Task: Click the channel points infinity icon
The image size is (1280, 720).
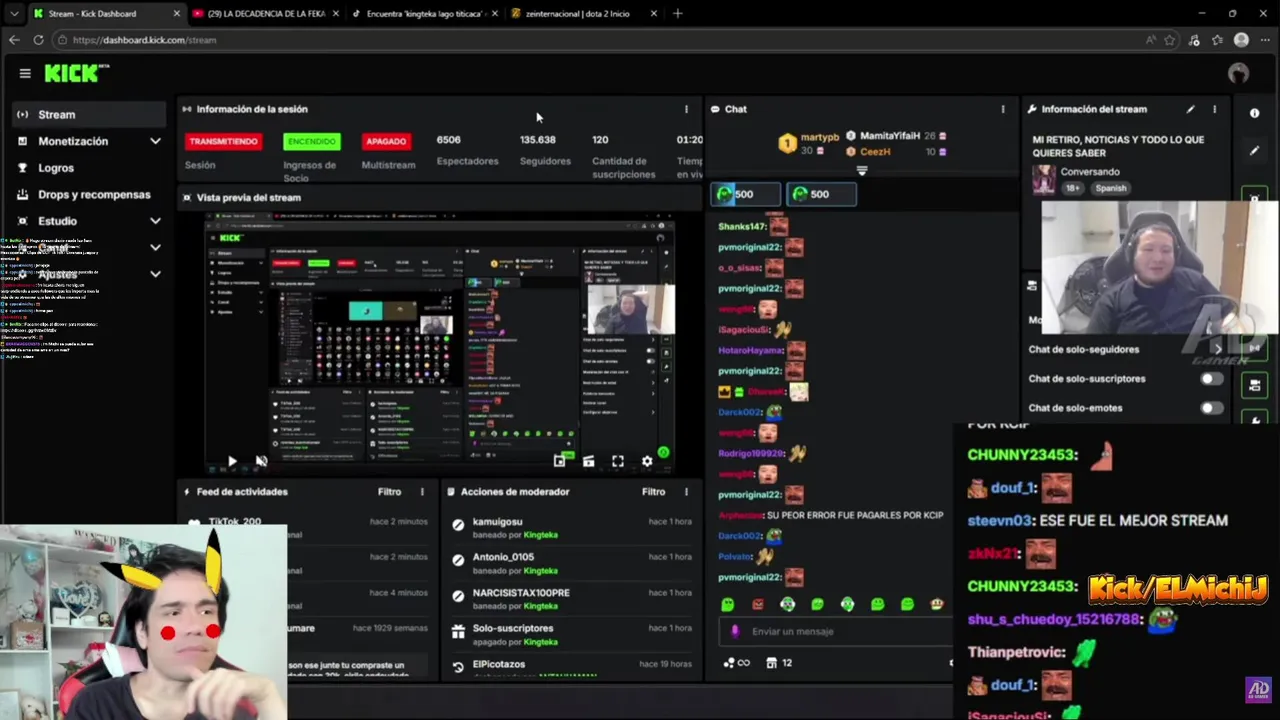Action: tap(736, 662)
